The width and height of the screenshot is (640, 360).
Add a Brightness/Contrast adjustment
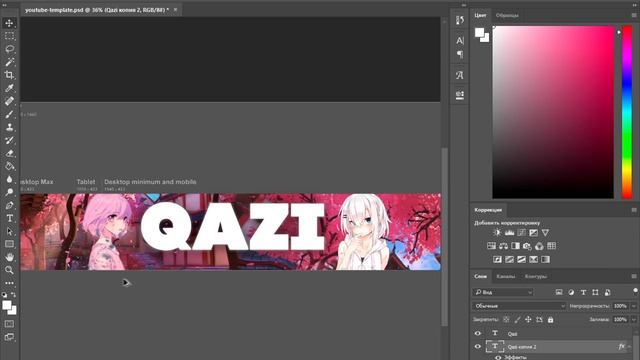click(x=497, y=233)
